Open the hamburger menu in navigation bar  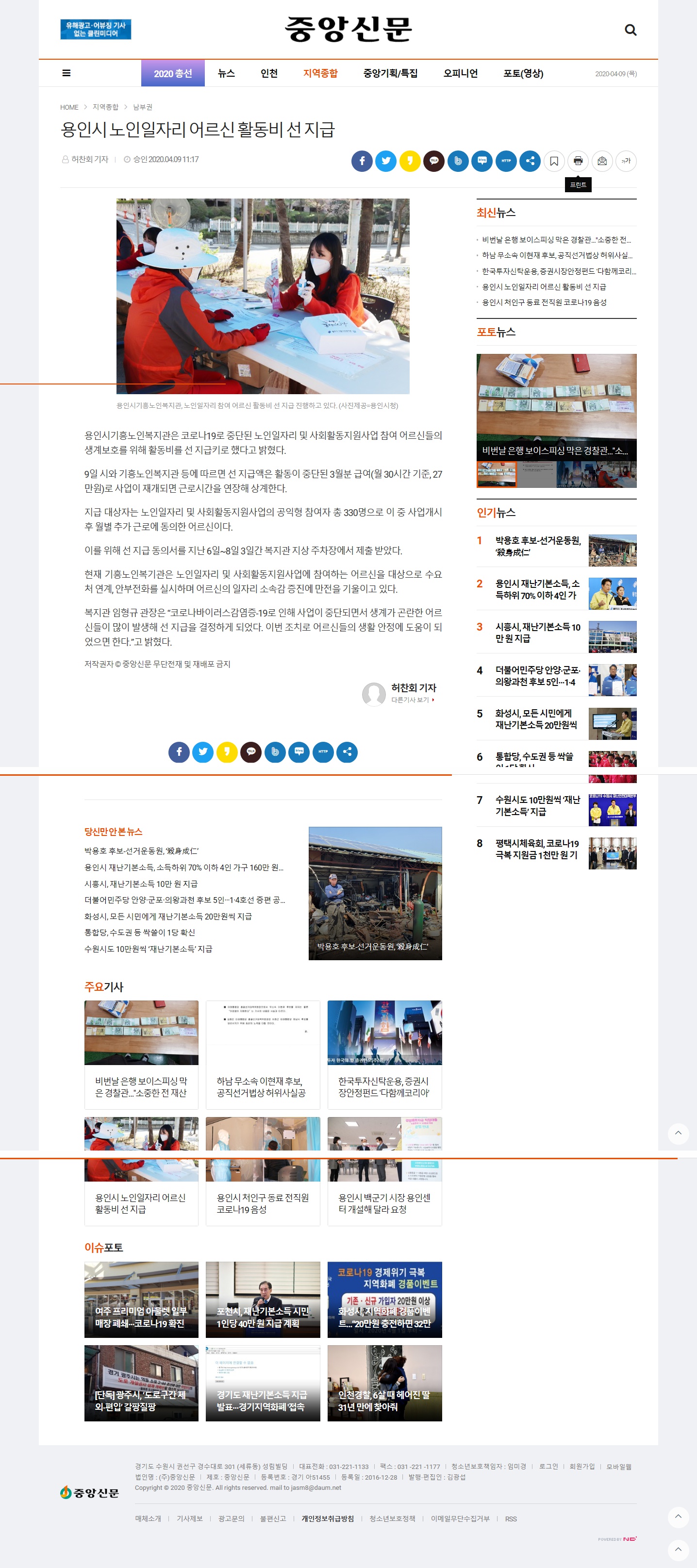pyautogui.click(x=66, y=73)
